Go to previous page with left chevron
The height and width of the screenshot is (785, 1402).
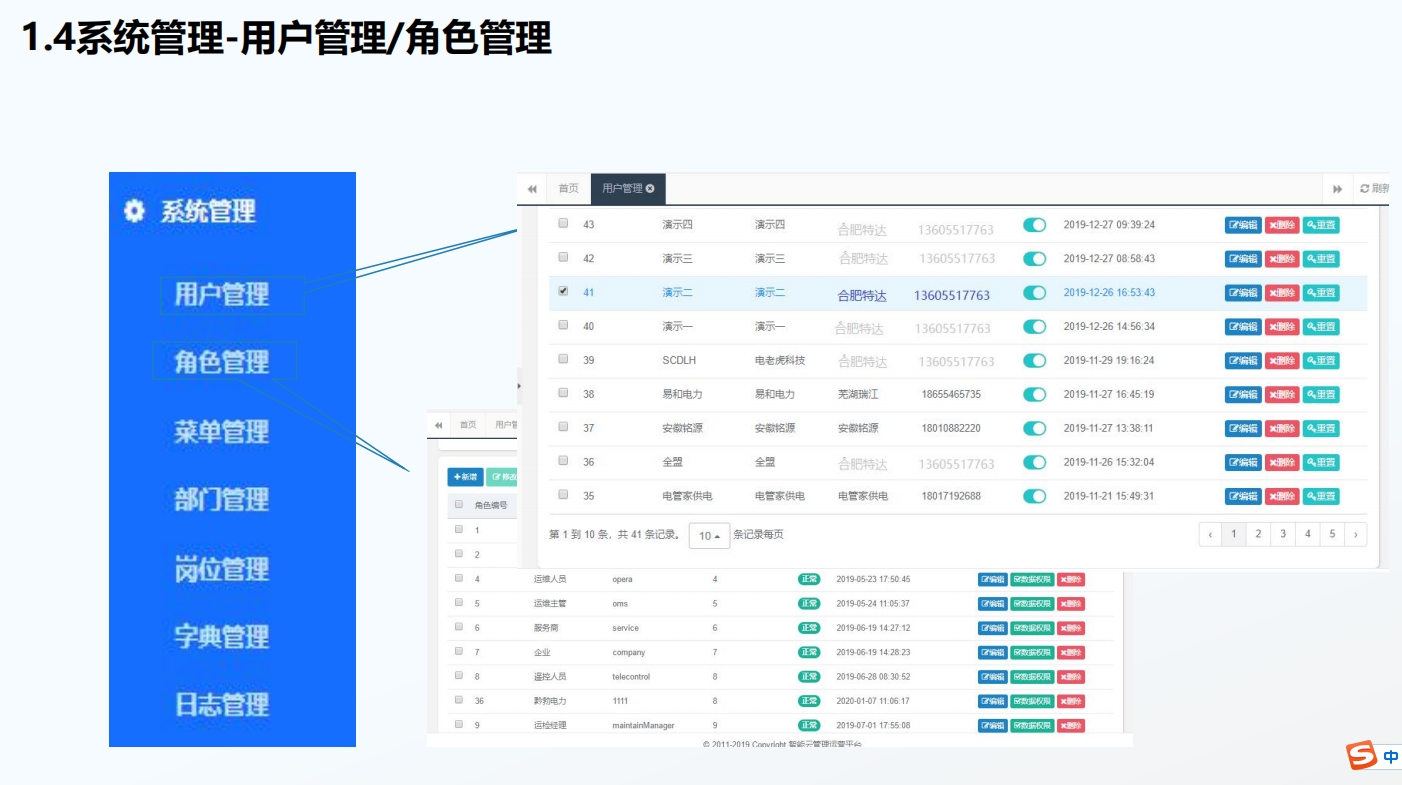coord(1210,535)
